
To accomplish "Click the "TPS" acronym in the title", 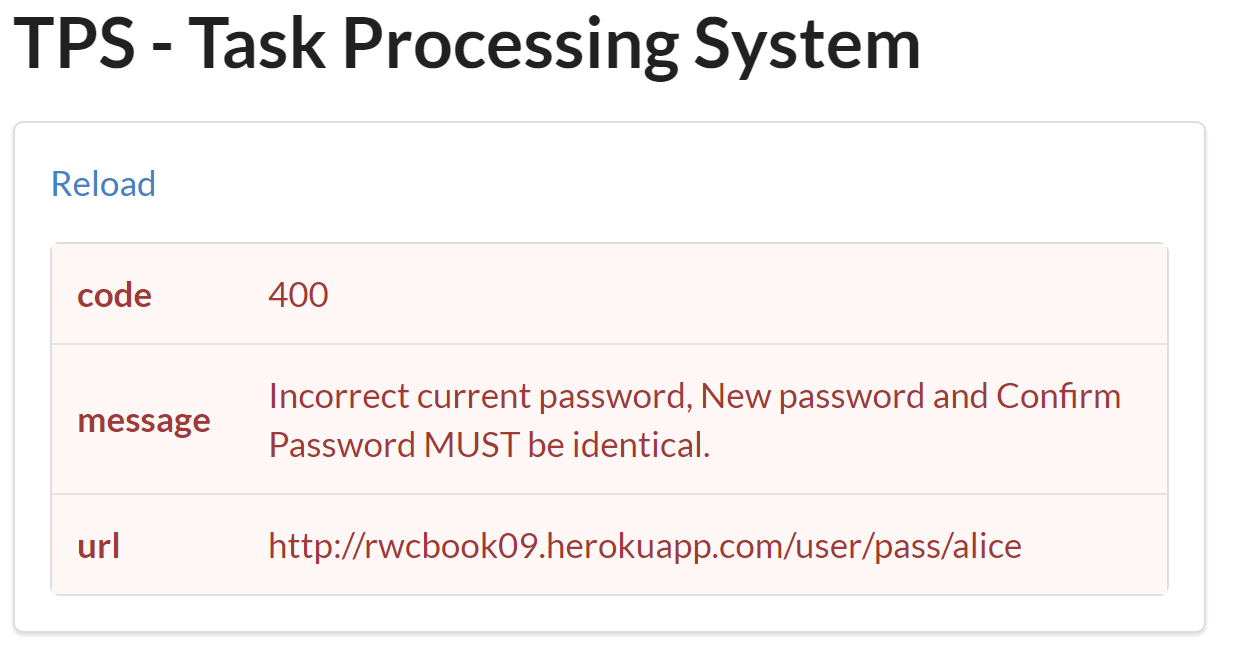I will tap(76, 42).
